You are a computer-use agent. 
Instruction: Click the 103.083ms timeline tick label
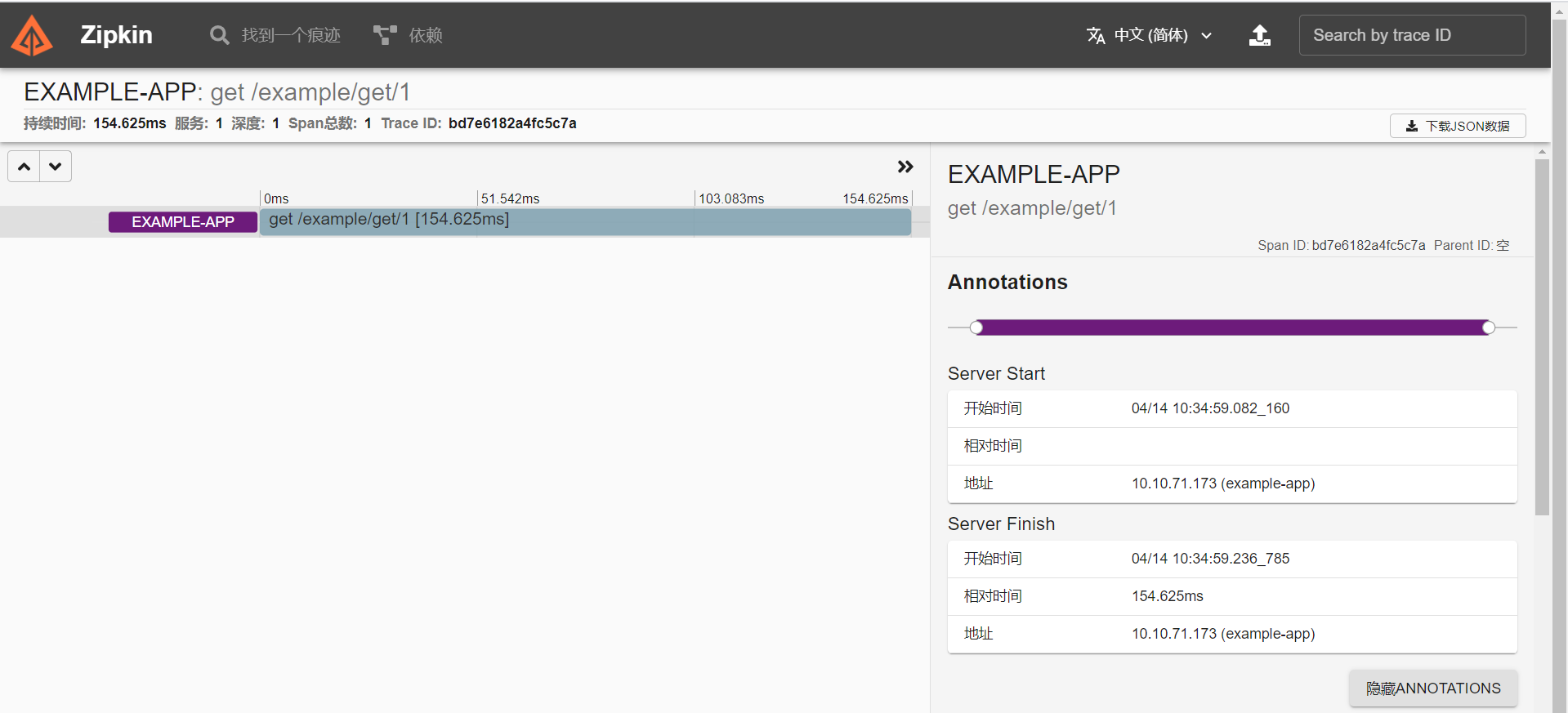(x=731, y=198)
